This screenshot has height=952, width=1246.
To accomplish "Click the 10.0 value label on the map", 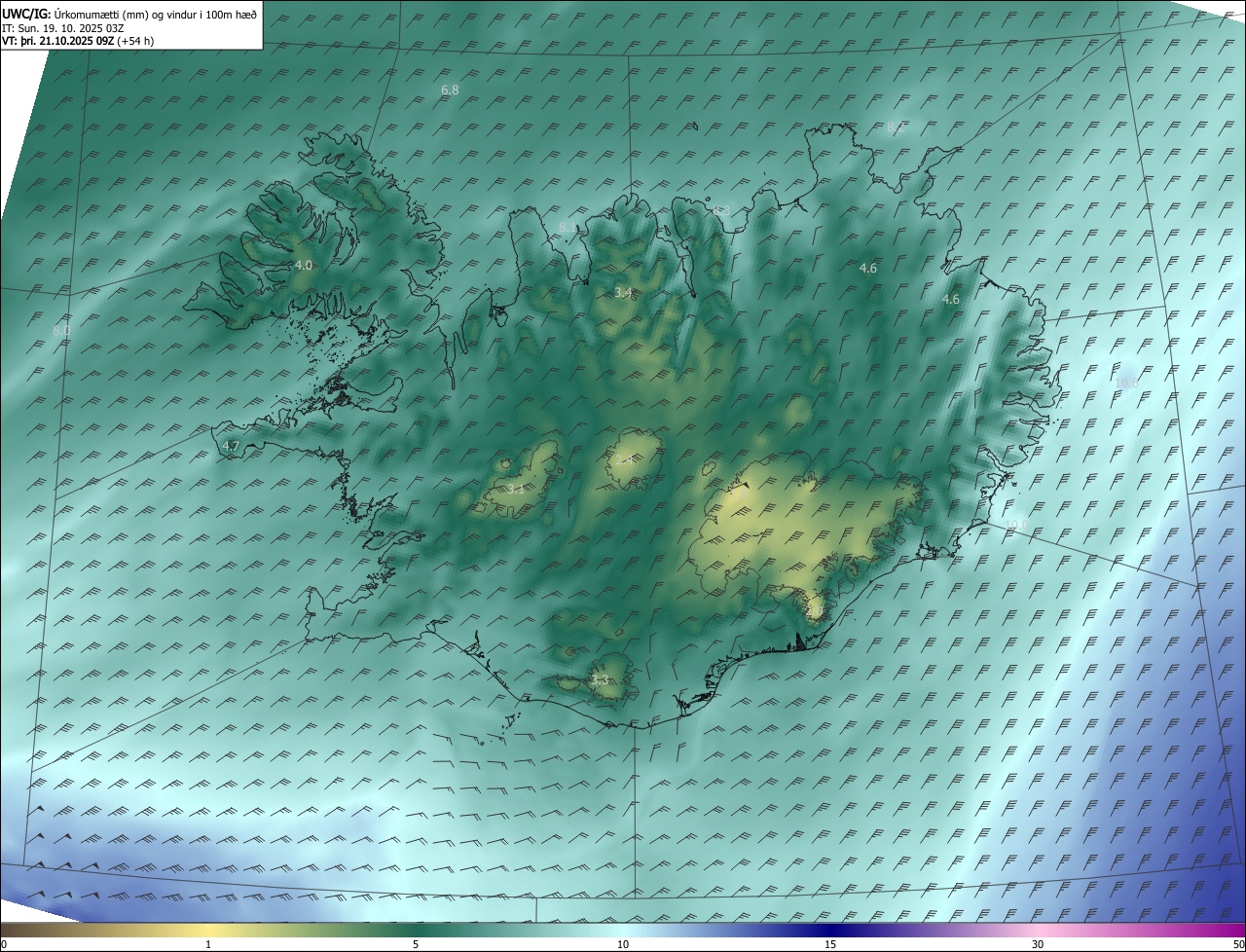I will point(1015,525).
